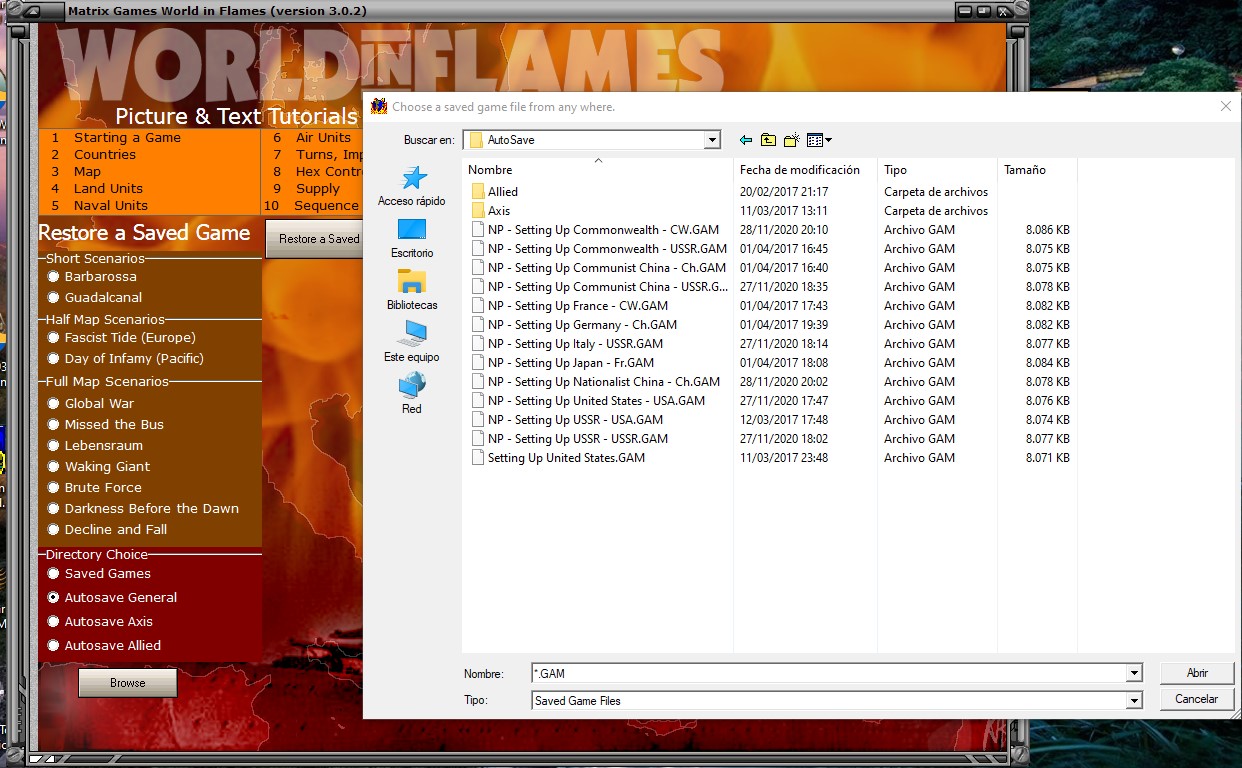Click file icon of Setting Up United States.GAM
Image resolution: width=1242 pixels, height=768 pixels.
click(x=478, y=458)
